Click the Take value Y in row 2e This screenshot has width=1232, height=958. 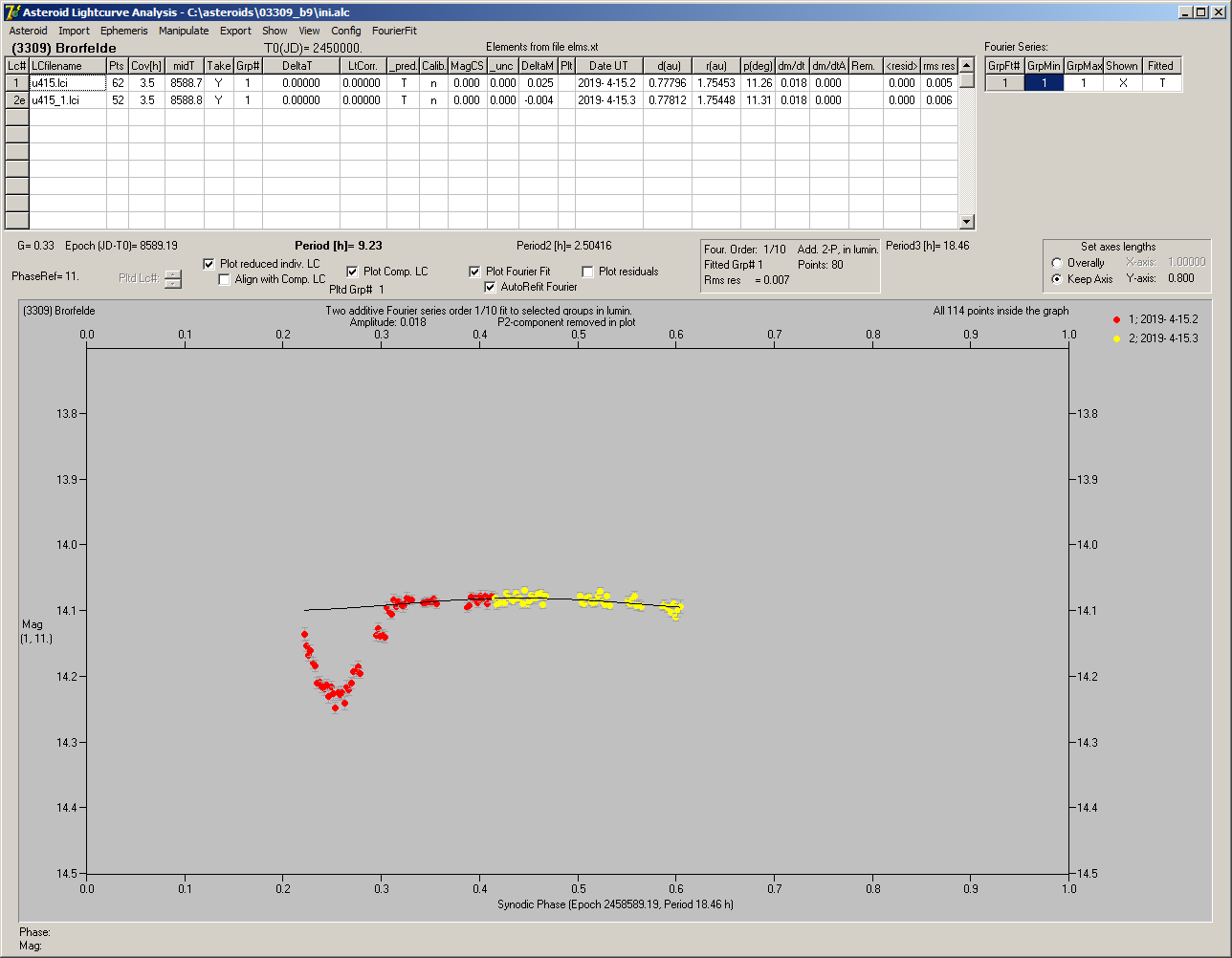pyautogui.click(x=219, y=100)
